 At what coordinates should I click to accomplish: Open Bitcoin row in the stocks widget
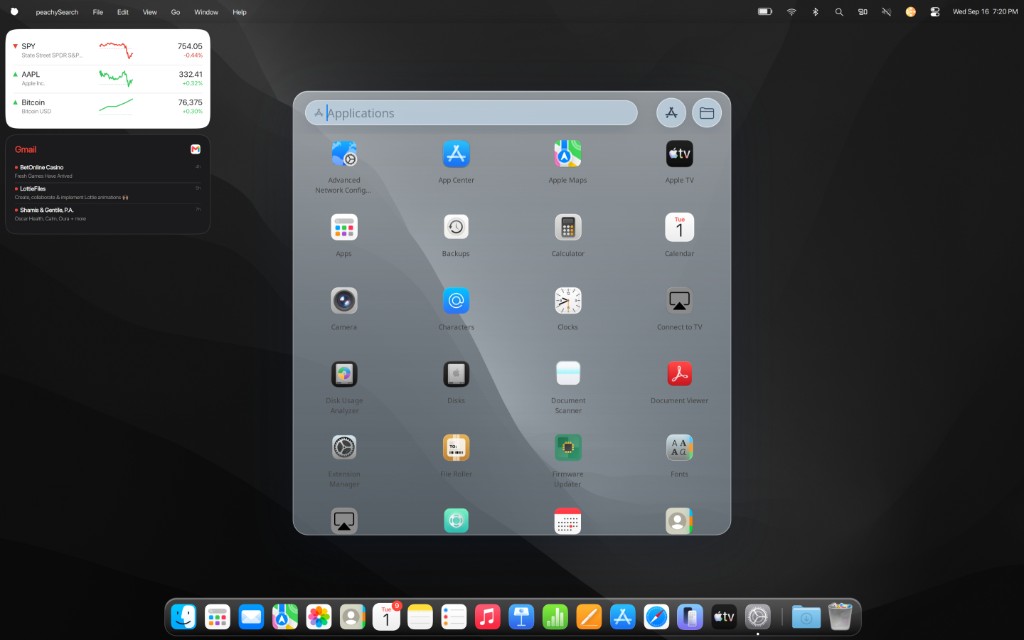108,106
